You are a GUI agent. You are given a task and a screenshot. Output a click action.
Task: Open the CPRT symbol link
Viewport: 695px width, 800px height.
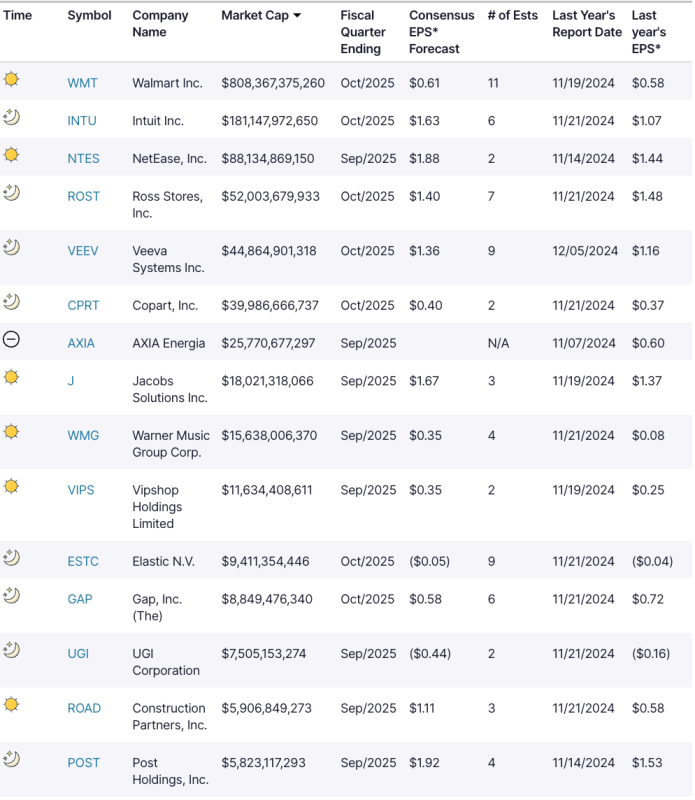[x=83, y=305]
